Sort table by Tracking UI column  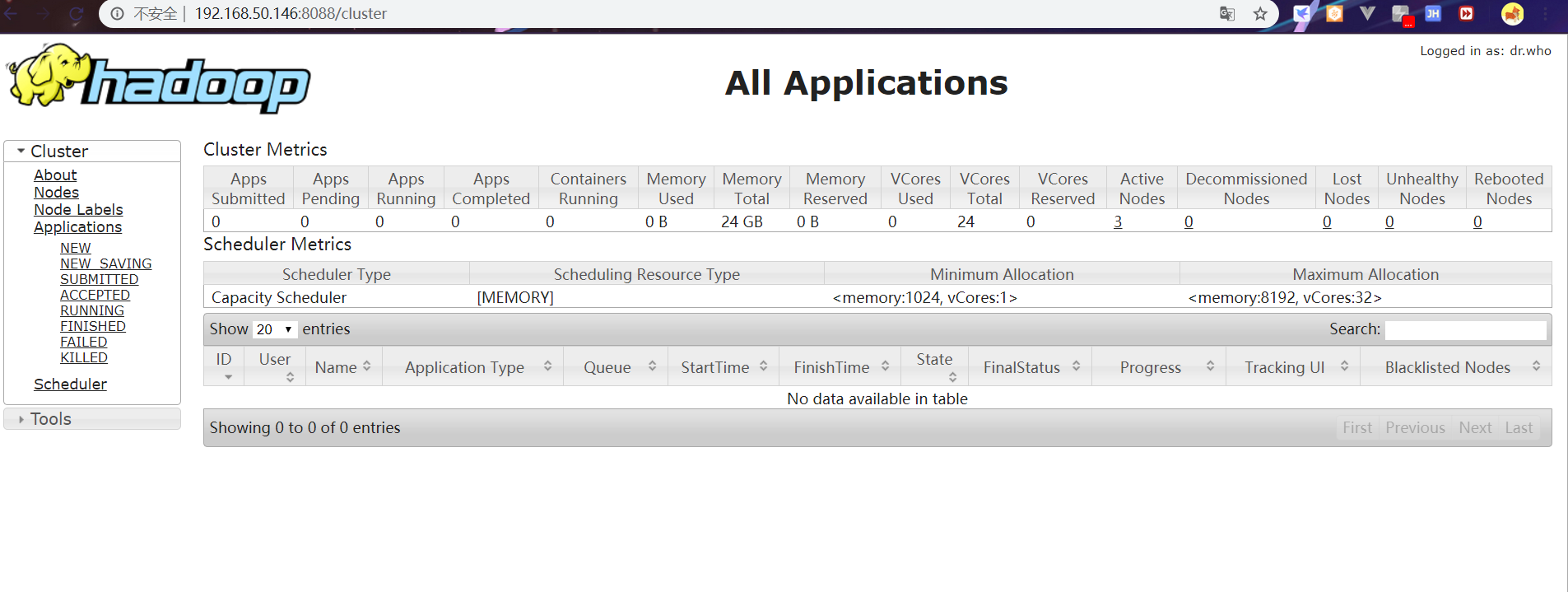pyautogui.click(x=1293, y=366)
